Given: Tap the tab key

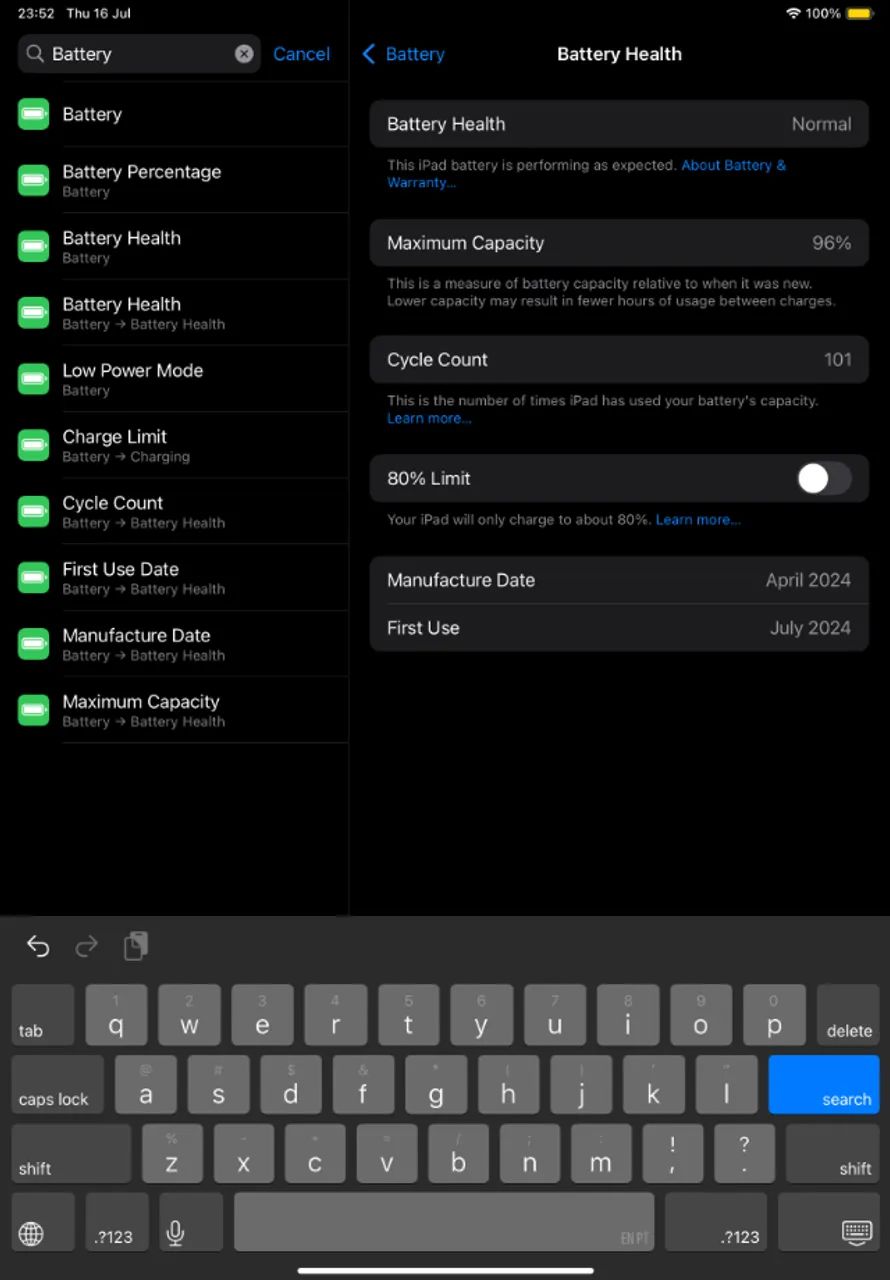Looking at the screenshot, I should click(x=43, y=1015).
